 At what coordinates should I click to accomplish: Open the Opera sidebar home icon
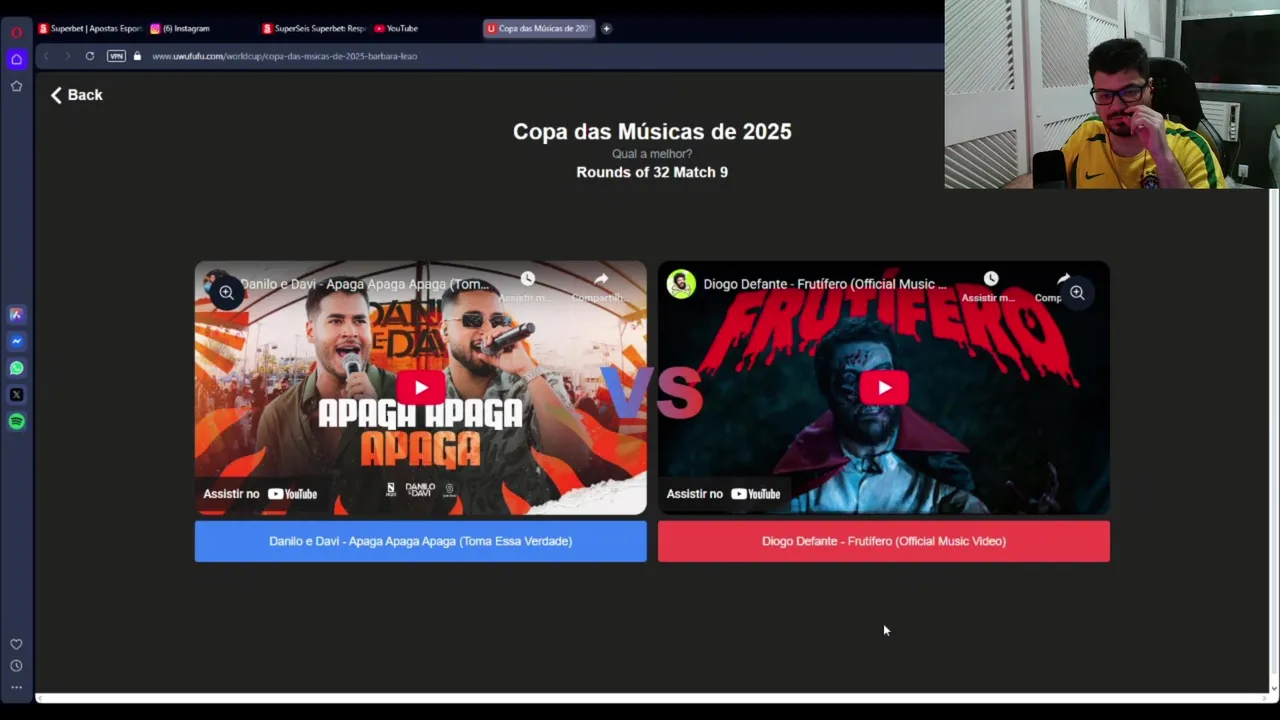[x=16, y=59]
